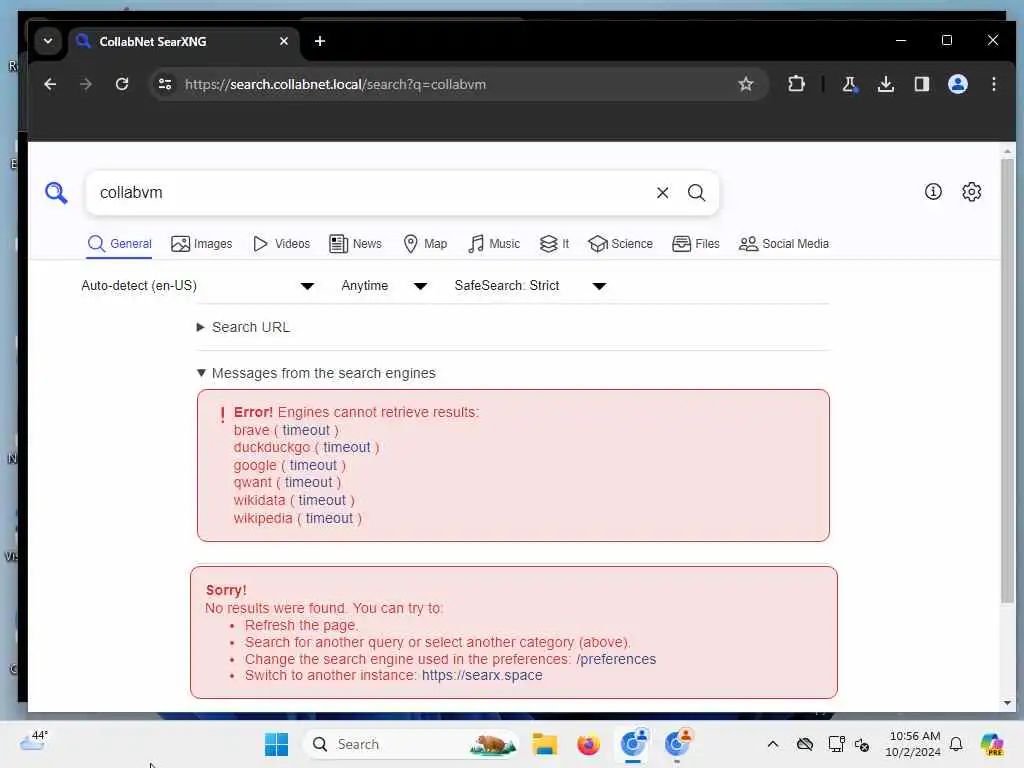The width and height of the screenshot is (1024, 768).
Task: Click the collabvm search input field
Action: click(372, 193)
